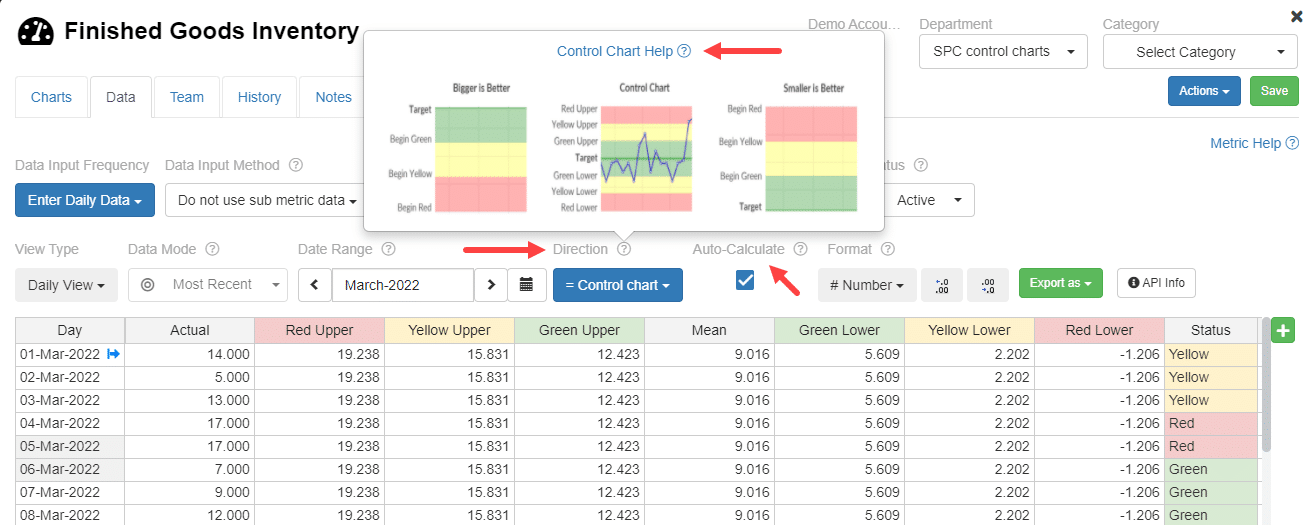Switch to the Charts tab
This screenshot has width=1310, height=525.
tap(51, 97)
